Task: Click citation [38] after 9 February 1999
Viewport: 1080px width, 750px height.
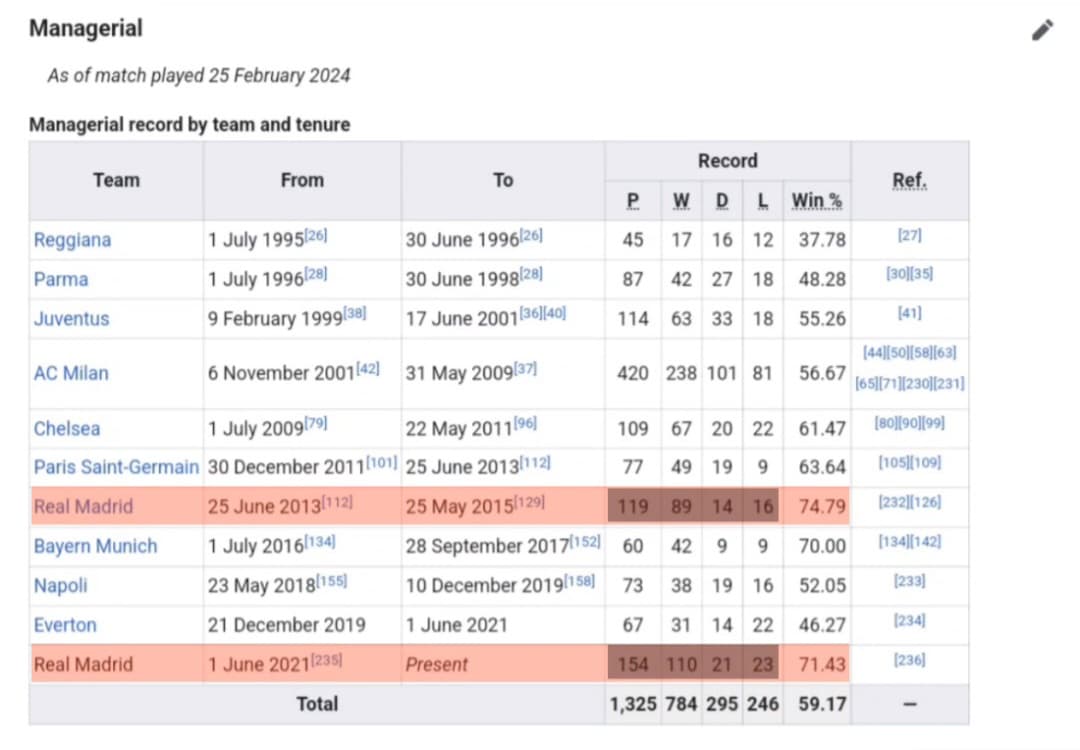Action: point(355,313)
